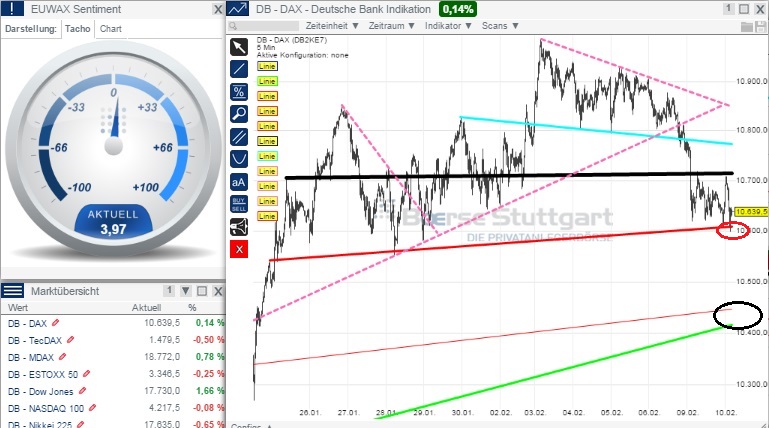Click the 1 button in DAX chart header

(x=728, y=9)
